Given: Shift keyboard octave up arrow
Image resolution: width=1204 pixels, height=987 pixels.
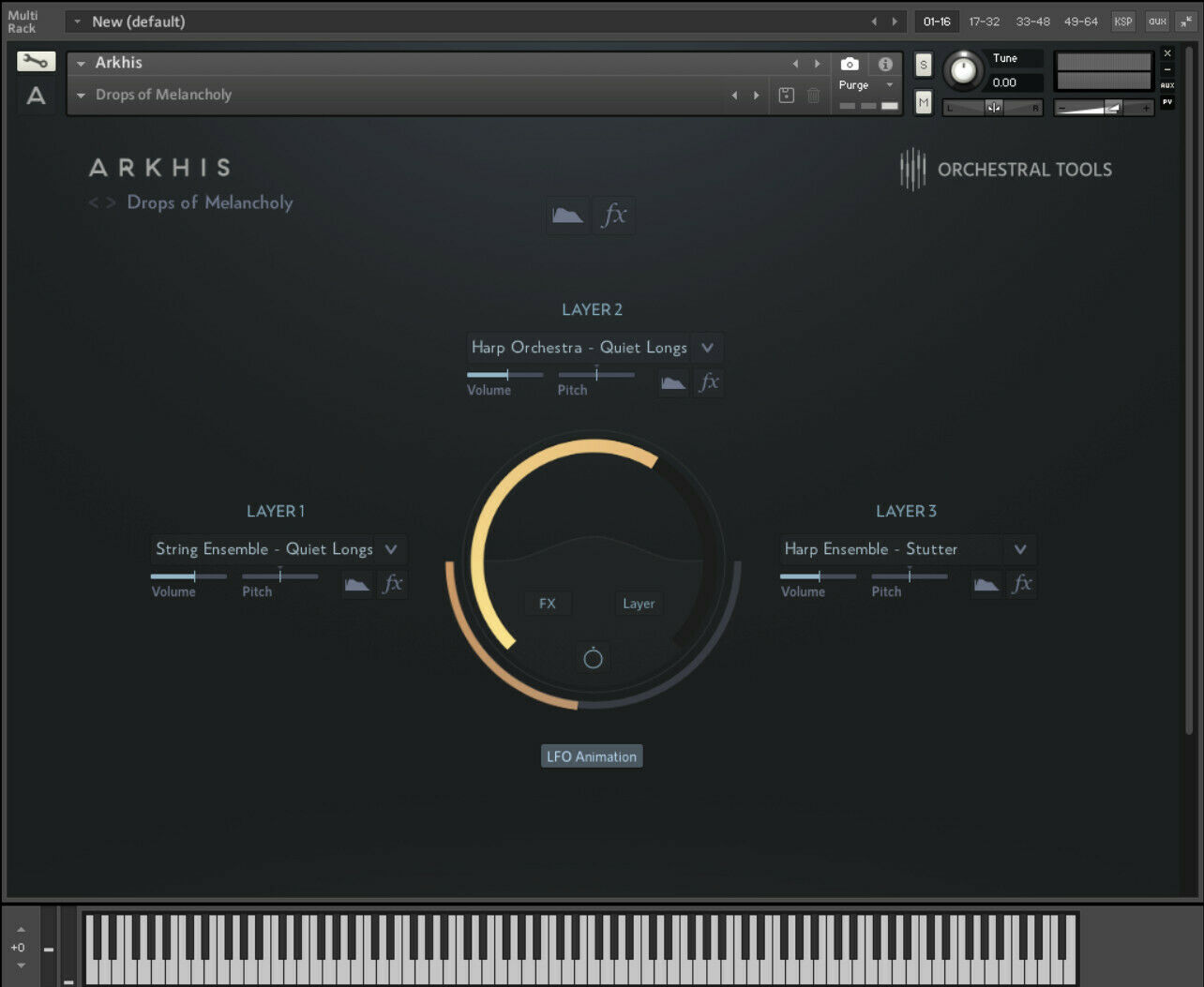Looking at the screenshot, I should point(21,930).
